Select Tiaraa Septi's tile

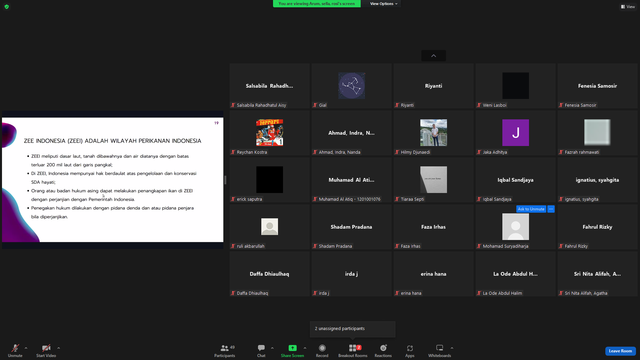pyautogui.click(x=433, y=180)
